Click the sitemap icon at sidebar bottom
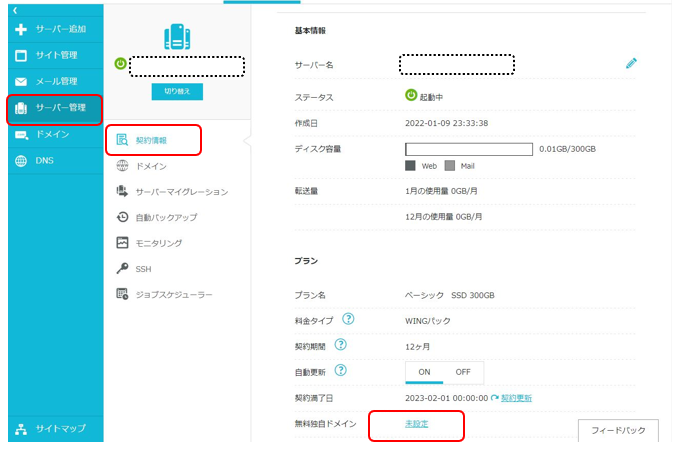The image size is (676, 451). click(x=21, y=429)
